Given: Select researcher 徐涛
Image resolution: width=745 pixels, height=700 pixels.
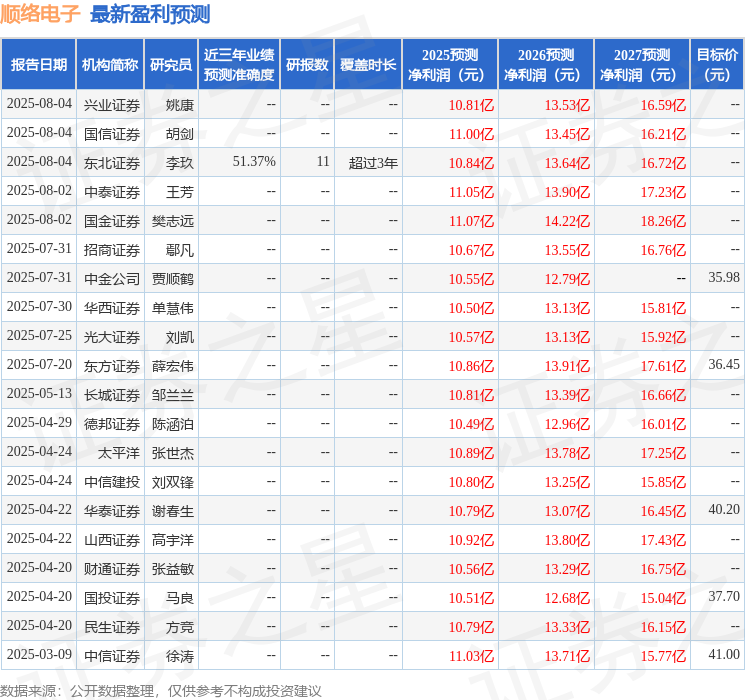Looking at the screenshot, I should tap(180, 656).
